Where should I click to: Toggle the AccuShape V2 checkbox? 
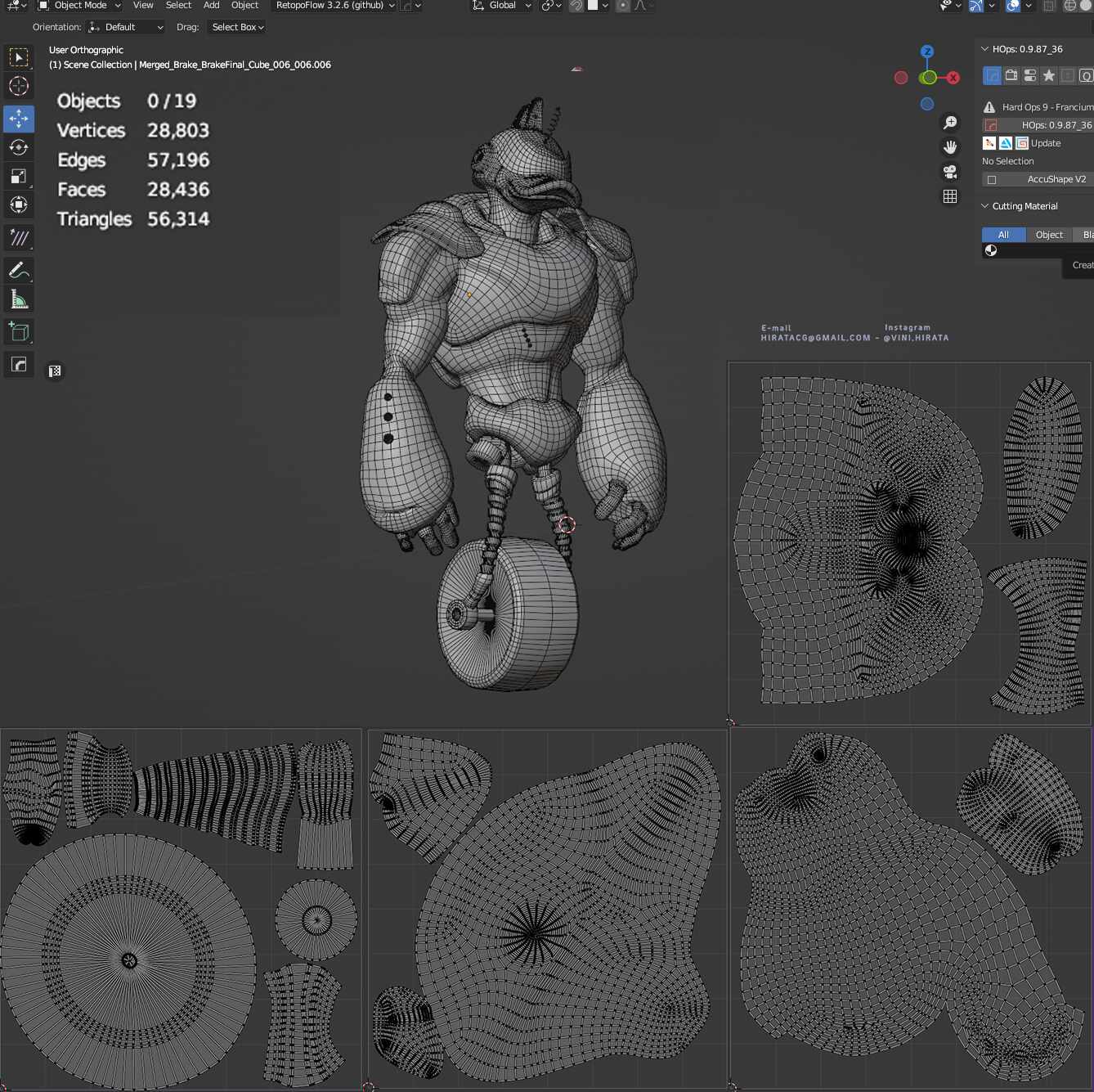992,180
